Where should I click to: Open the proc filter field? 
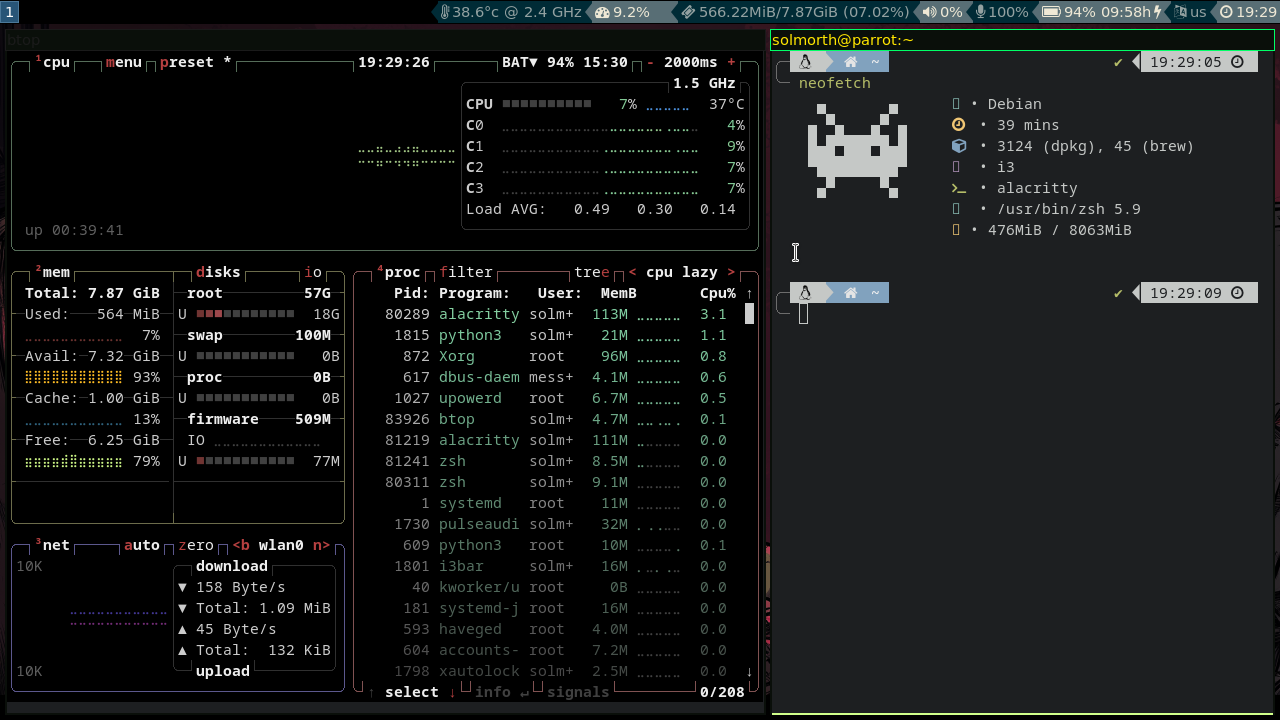tap(465, 272)
